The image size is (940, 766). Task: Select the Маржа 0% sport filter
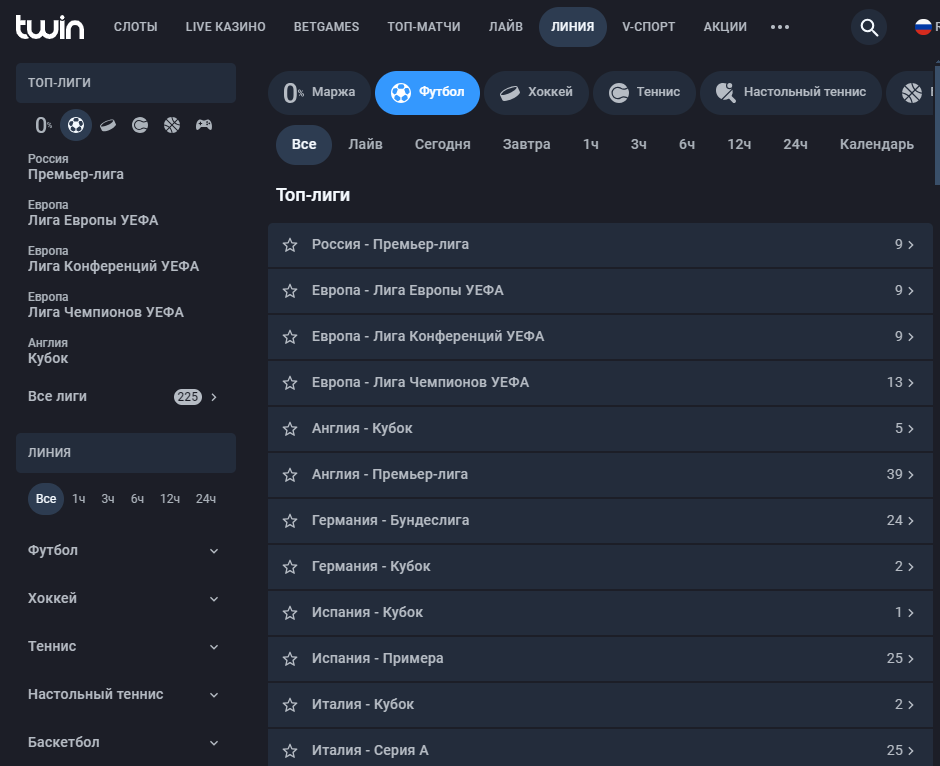[x=319, y=93]
